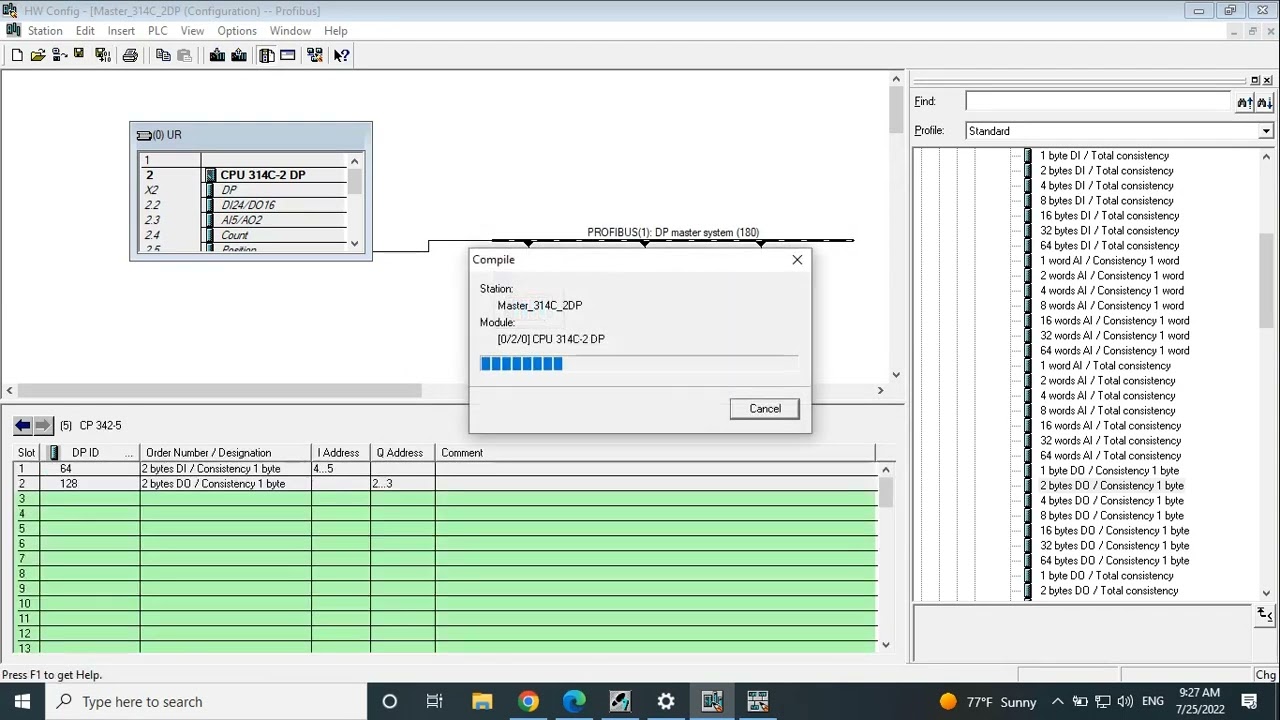The width and height of the screenshot is (1280, 720).
Task: Click the I Address column header
Action: [x=340, y=453]
